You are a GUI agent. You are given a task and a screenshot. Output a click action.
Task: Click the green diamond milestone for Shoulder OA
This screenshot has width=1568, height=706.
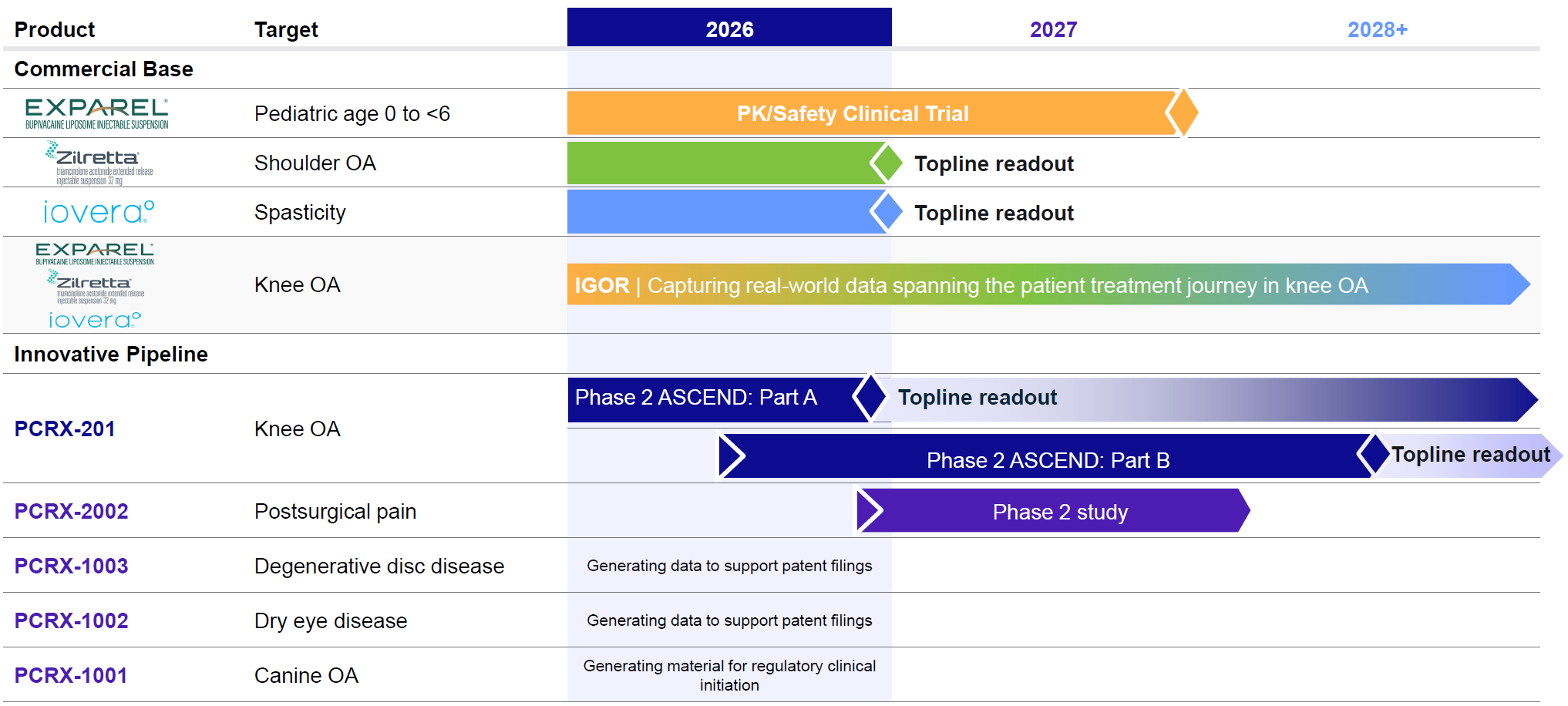click(887, 163)
